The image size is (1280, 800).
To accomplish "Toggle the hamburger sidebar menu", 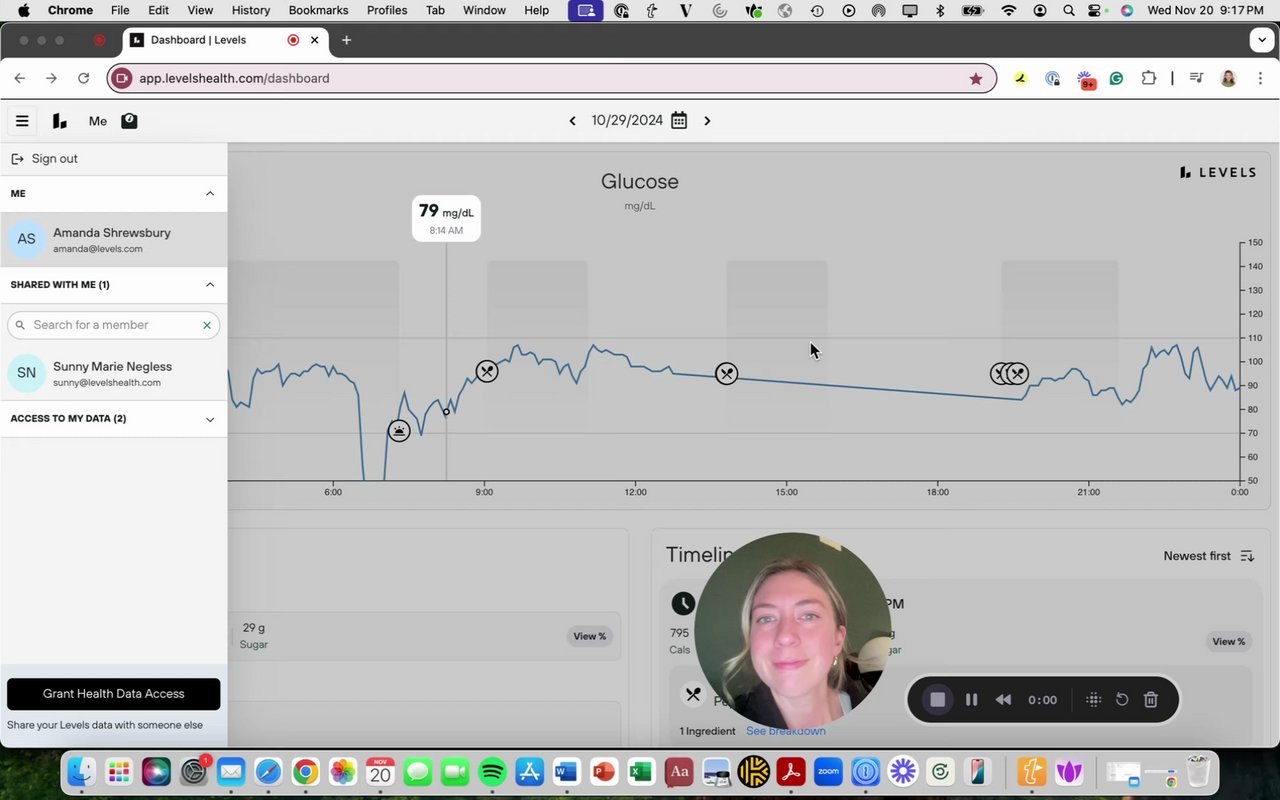I will [22, 121].
